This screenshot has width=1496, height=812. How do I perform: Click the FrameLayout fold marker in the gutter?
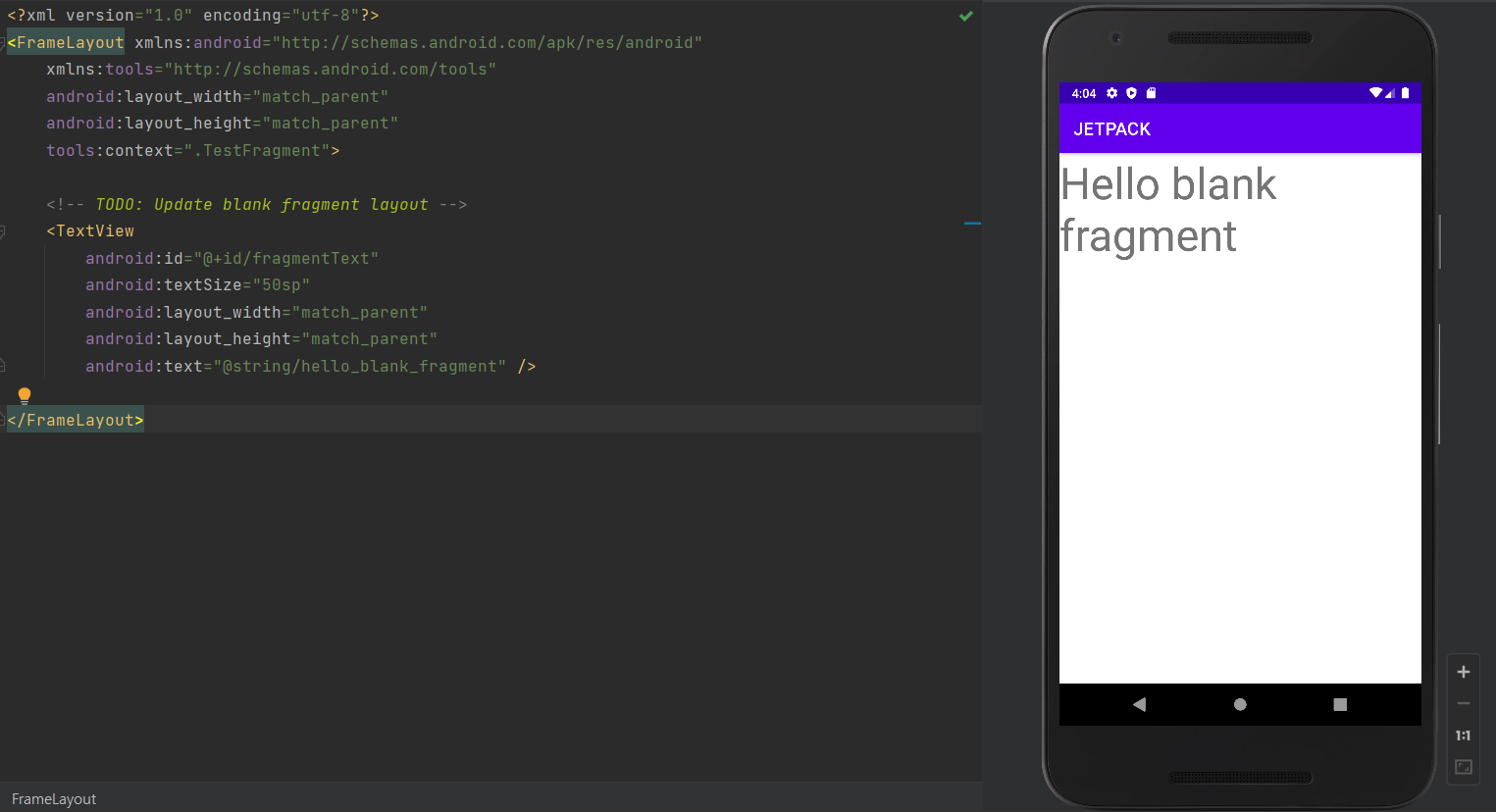[3, 43]
